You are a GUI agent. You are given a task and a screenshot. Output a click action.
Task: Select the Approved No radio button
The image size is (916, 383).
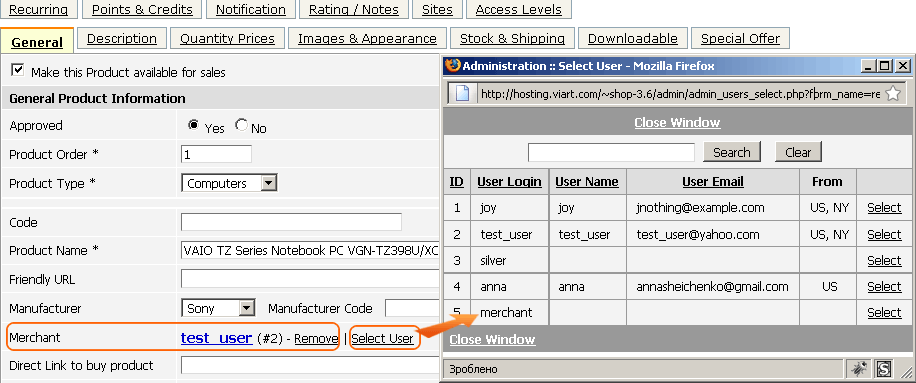pos(241,125)
